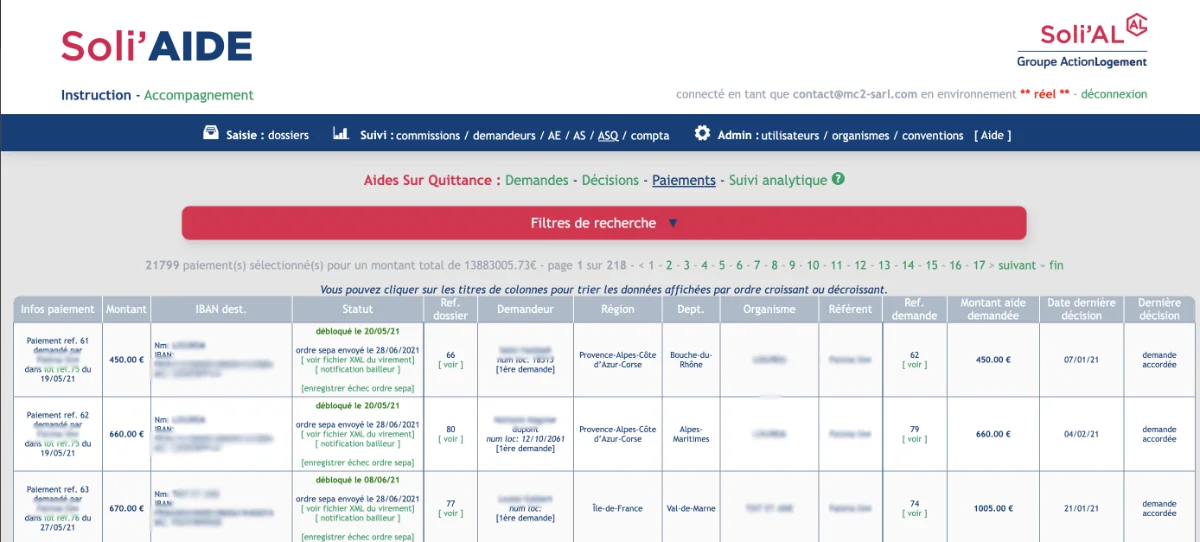Screen dimensions: 1200x542
Task: Open the Demandes tab
Action: click(x=537, y=181)
